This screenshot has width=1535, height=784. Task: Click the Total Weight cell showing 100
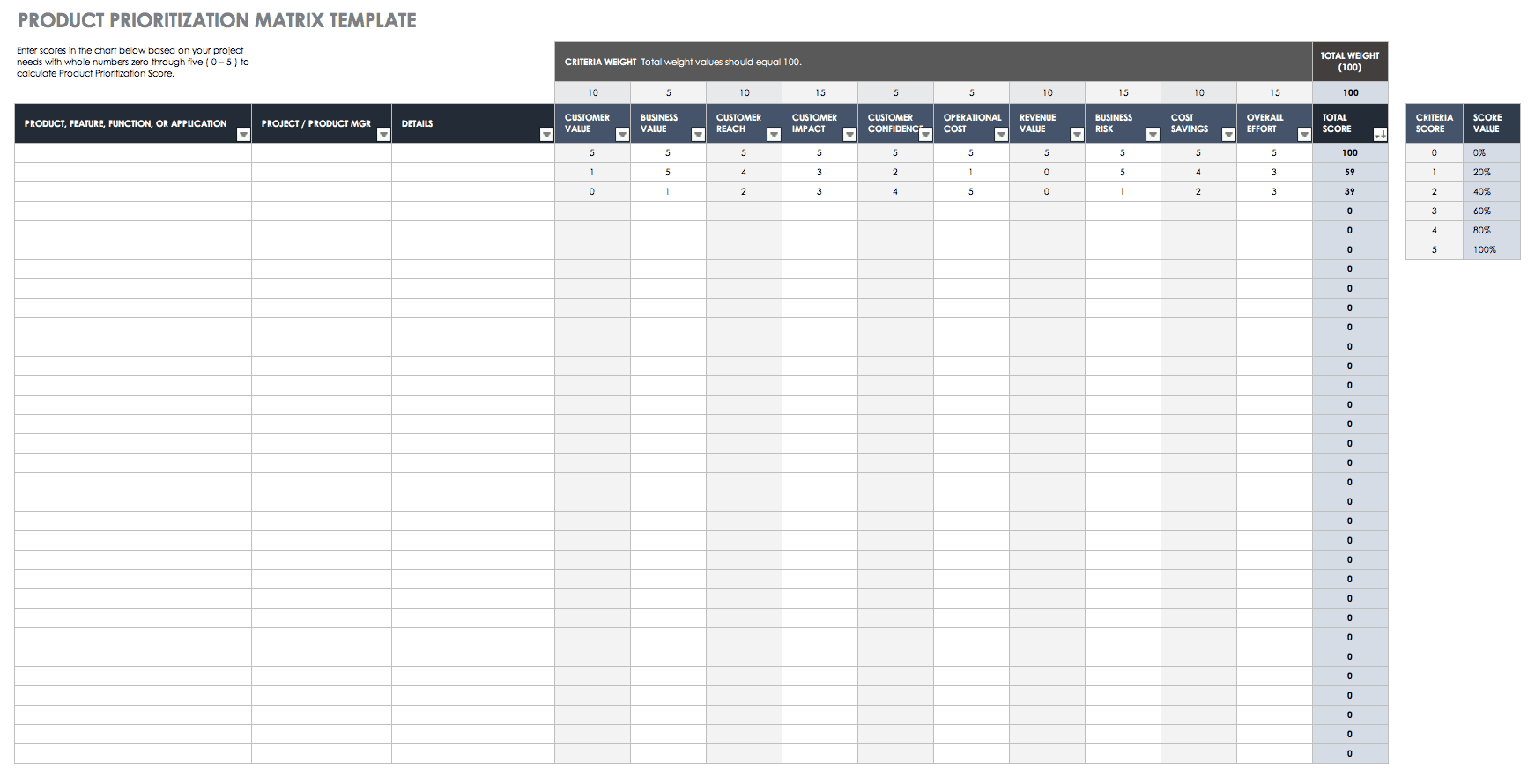tap(1349, 92)
